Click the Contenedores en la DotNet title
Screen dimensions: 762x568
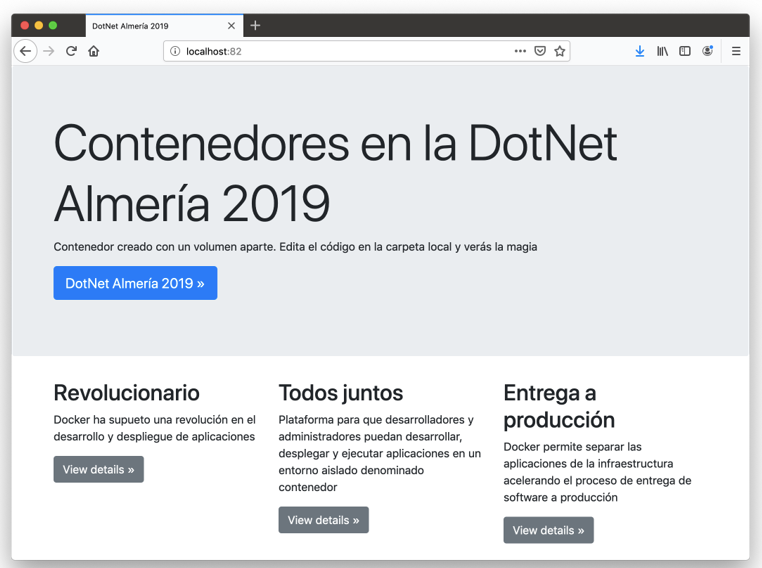[x=335, y=173]
